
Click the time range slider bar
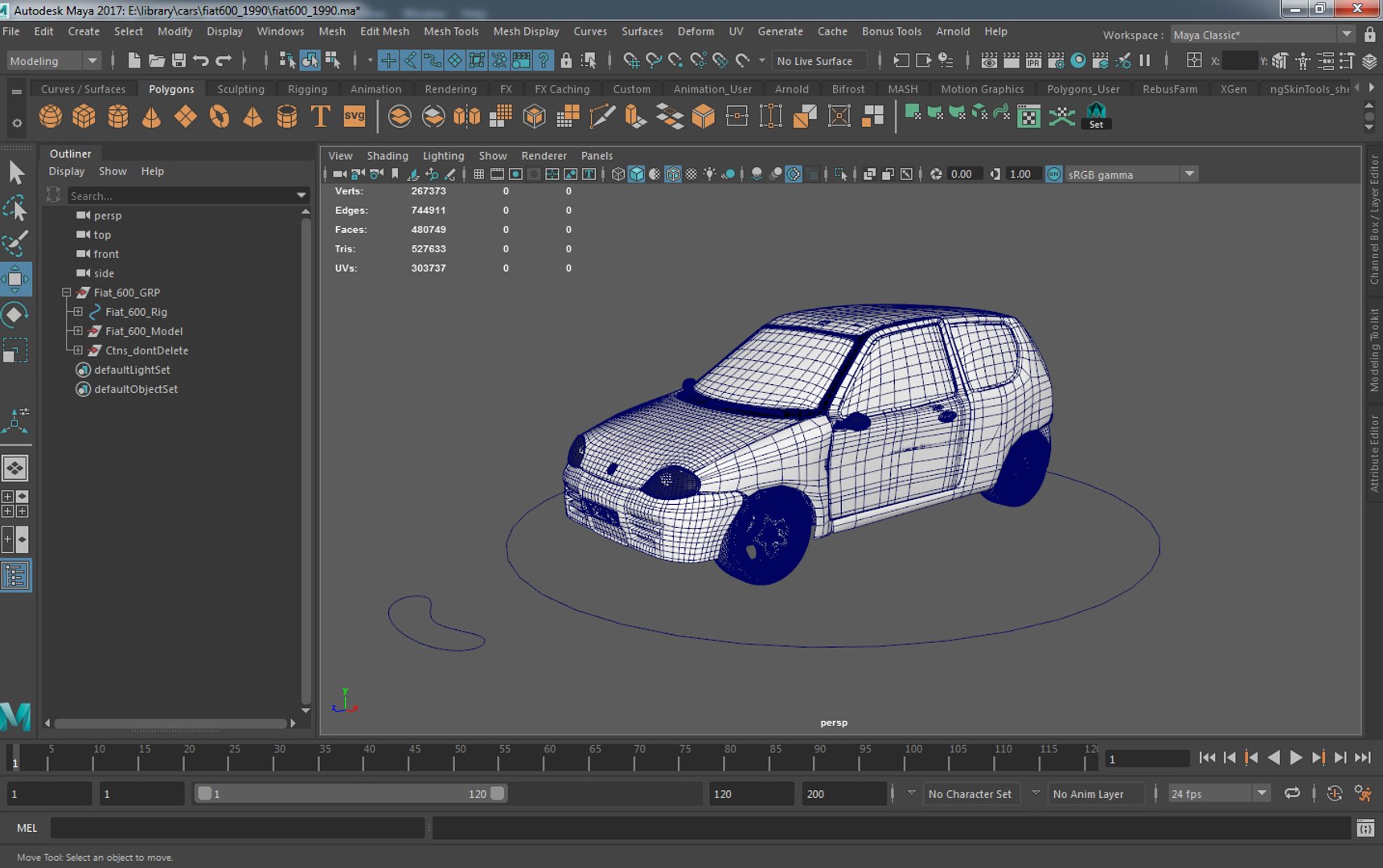352,794
